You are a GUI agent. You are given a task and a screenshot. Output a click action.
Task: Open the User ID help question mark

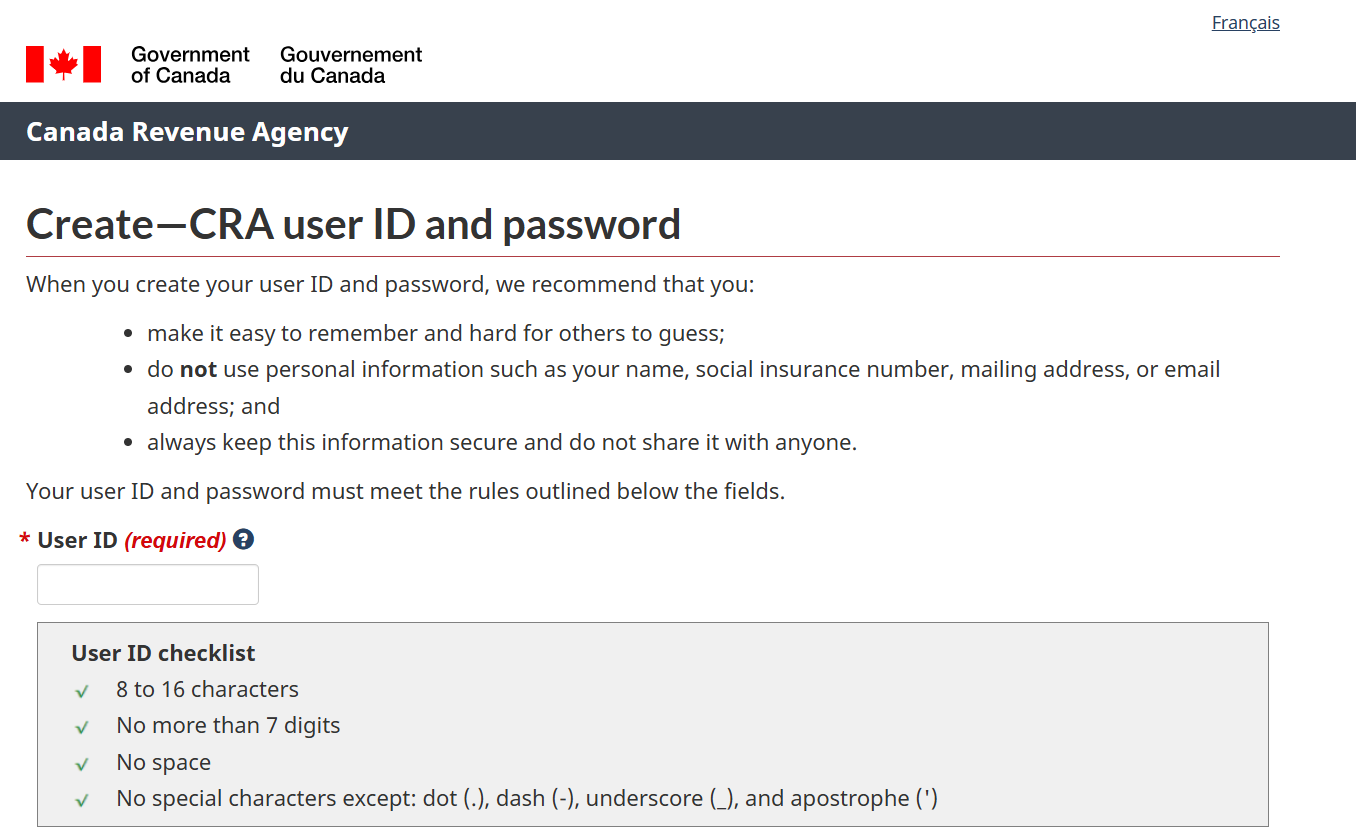point(243,539)
